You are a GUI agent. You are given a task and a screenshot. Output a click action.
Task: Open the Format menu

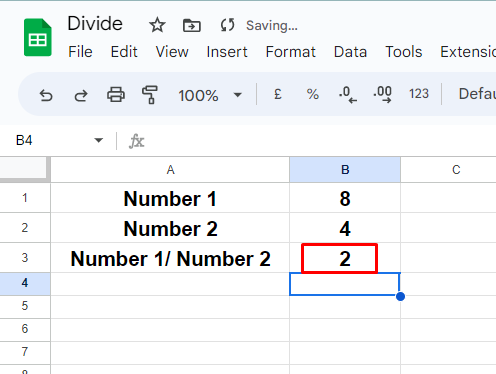pos(291,52)
